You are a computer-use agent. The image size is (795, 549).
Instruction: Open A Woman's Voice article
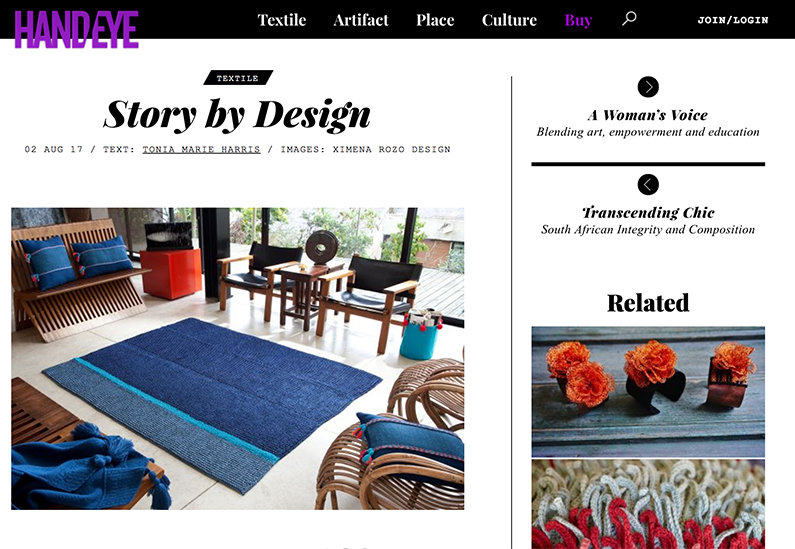coord(648,115)
